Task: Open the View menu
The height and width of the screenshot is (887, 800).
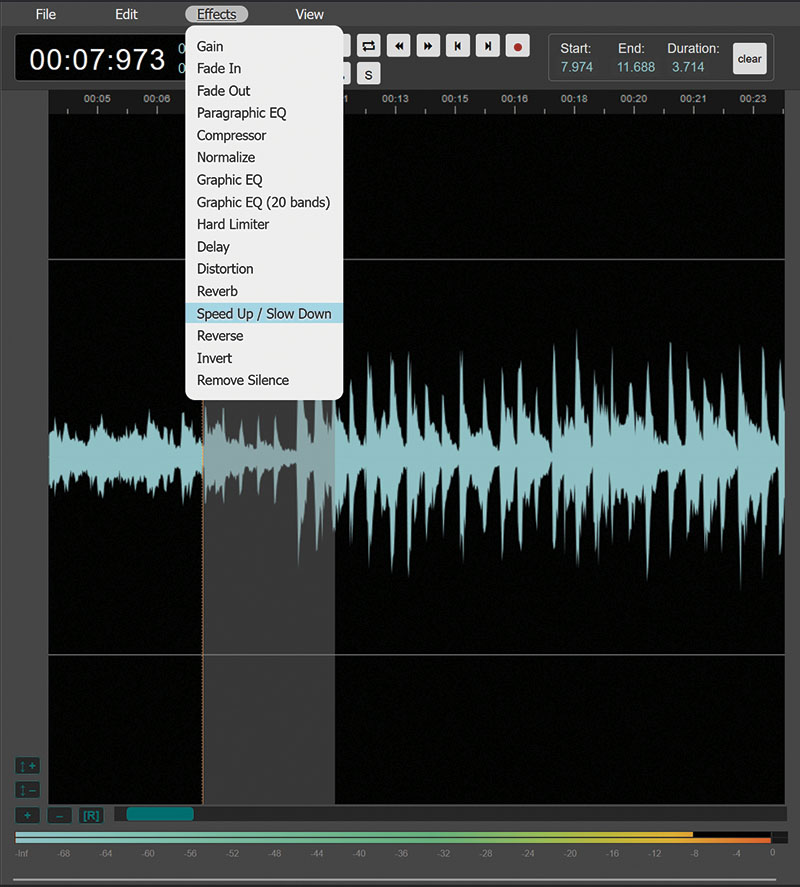Action: pos(310,15)
